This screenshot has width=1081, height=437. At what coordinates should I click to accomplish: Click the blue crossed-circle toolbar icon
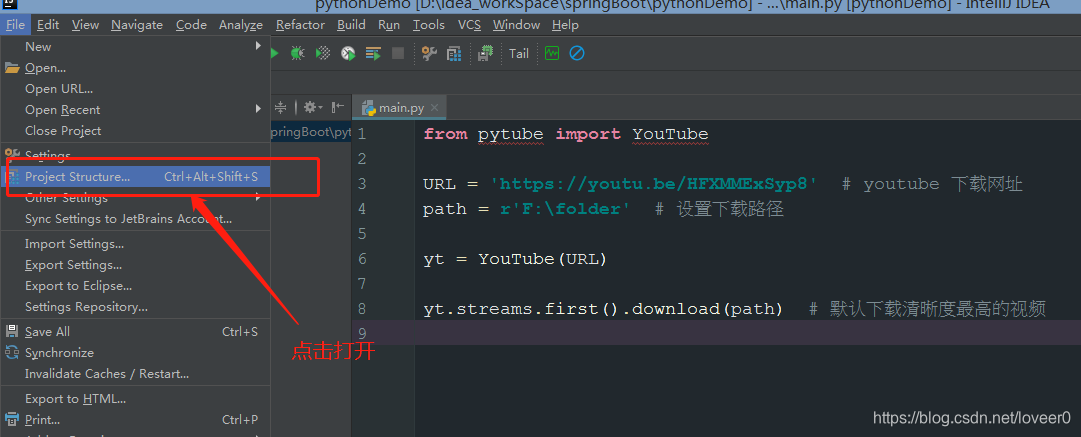(576, 53)
